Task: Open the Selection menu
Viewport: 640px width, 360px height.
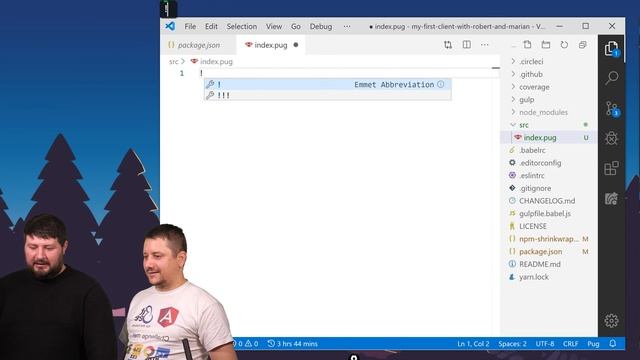Action: 242,27
